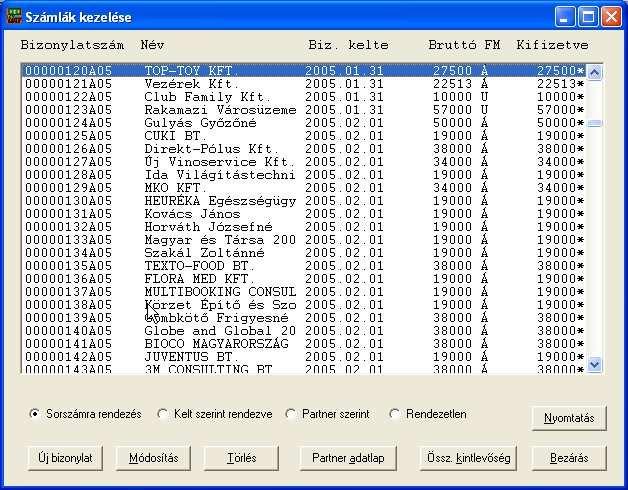Select Magyar és Társa 200 row
Screen dimensions: 628x490
tap(304, 240)
